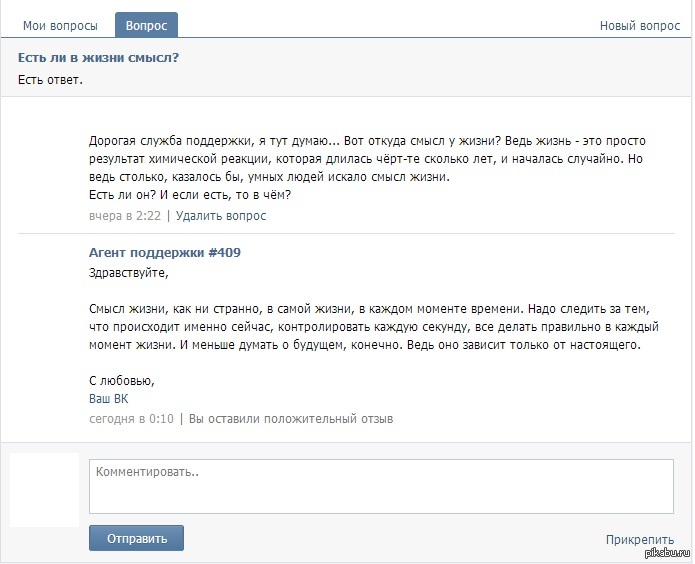Click the вчера в 2:22 timestamp
Image resolution: width=695 pixels, height=564 pixels.
coord(124,215)
